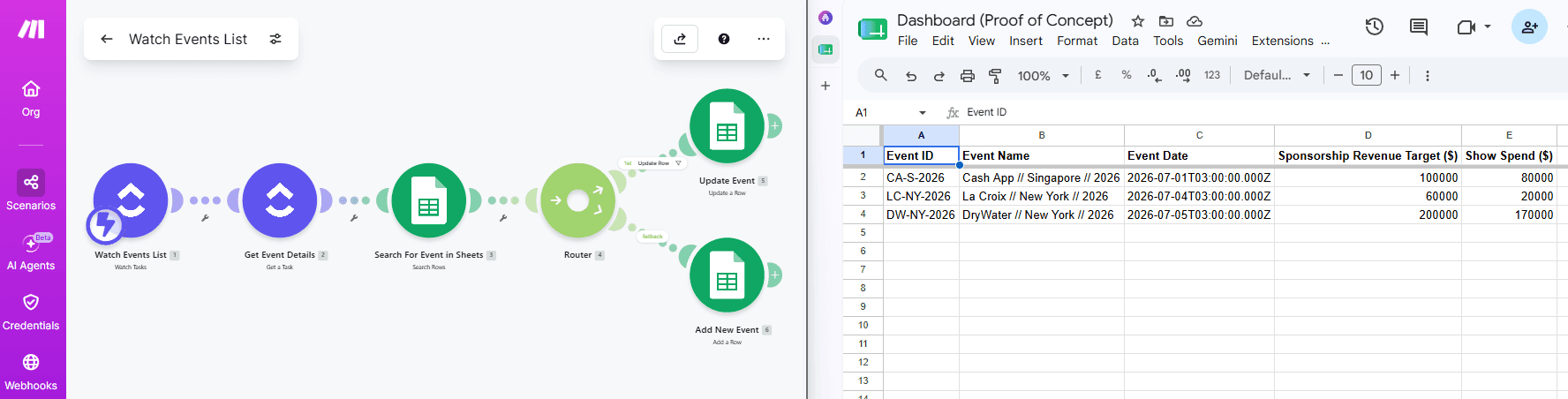Print the spreadsheet
1568x399 pixels.
coord(968,76)
